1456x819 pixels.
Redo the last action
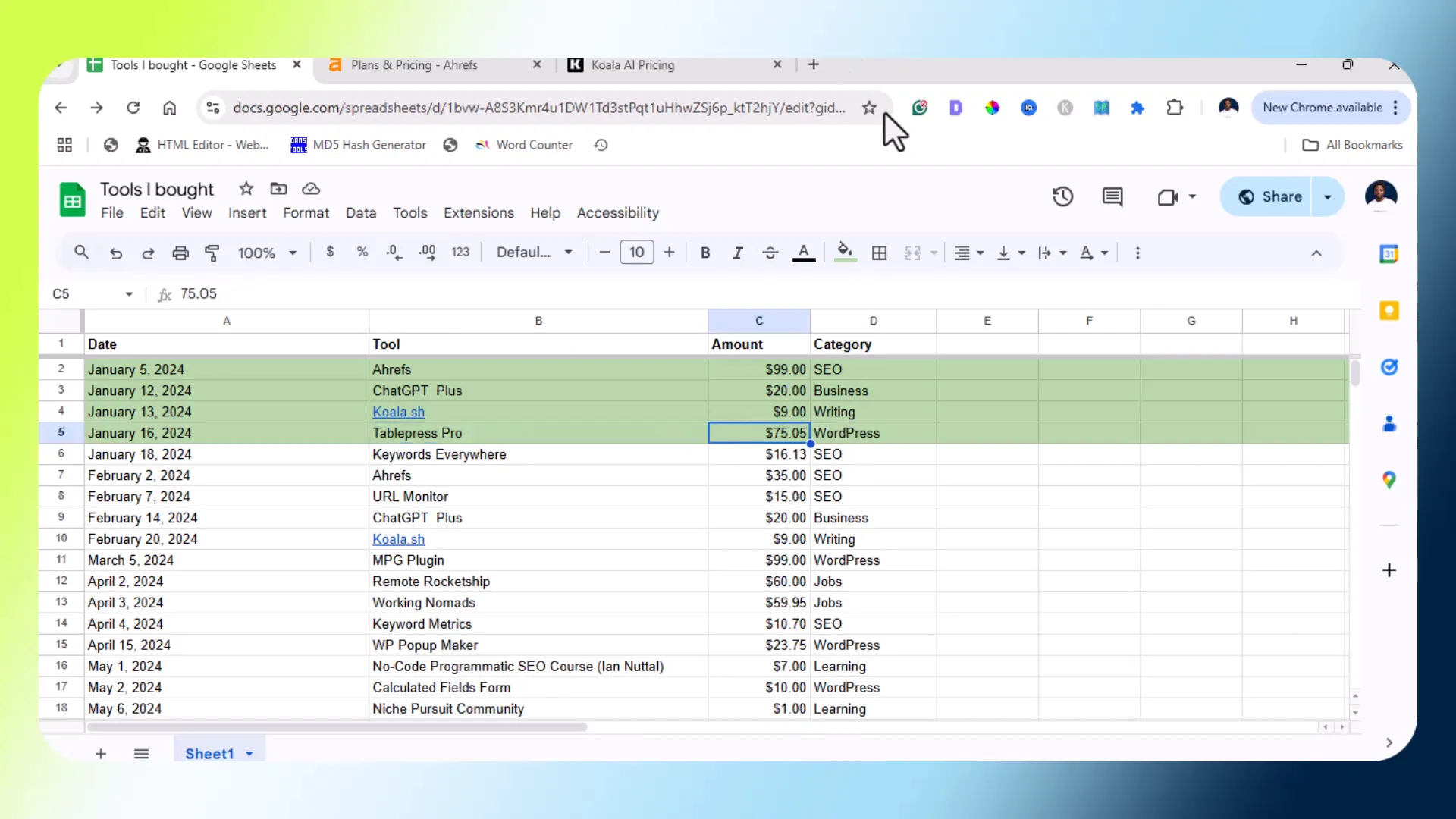click(x=148, y=253)
